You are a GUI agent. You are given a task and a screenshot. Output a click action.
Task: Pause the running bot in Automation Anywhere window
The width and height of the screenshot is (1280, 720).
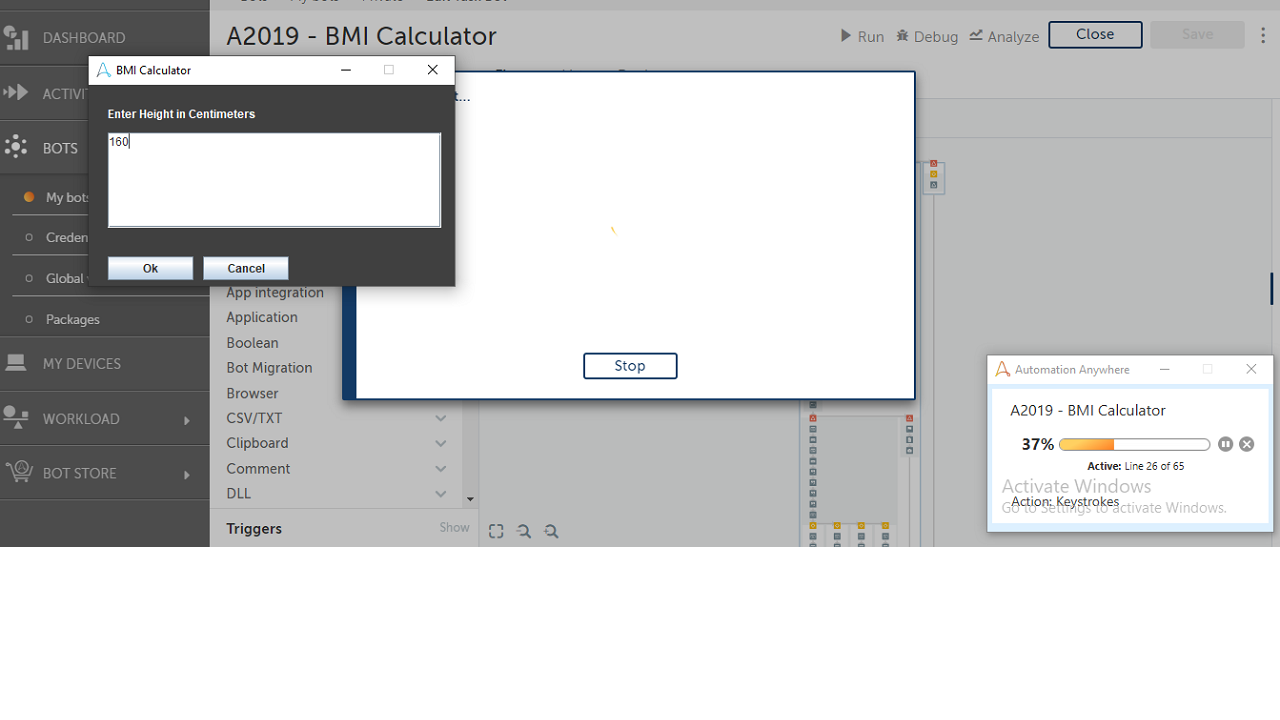coord(1225,444)
